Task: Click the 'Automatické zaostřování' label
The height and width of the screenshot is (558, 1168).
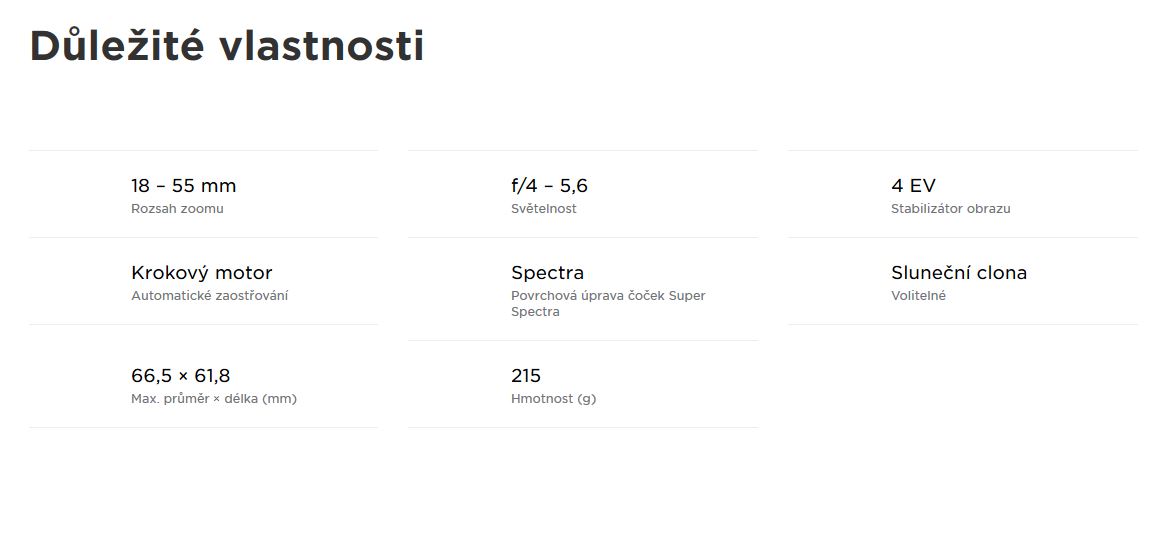Action: [209, 296]
